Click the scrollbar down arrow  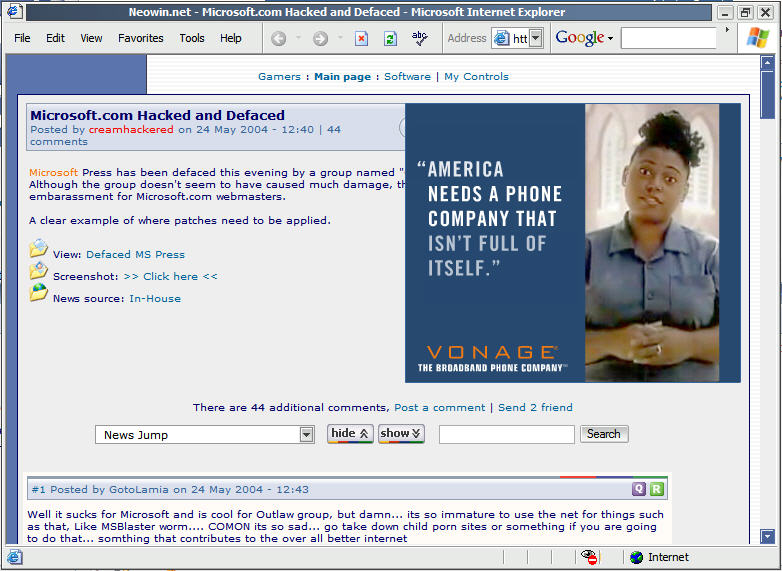click(x=767, y=536)
